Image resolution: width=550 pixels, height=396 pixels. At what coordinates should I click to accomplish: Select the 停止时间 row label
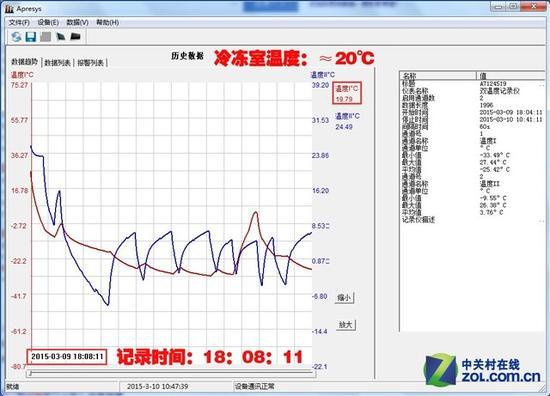pos(415,120)
